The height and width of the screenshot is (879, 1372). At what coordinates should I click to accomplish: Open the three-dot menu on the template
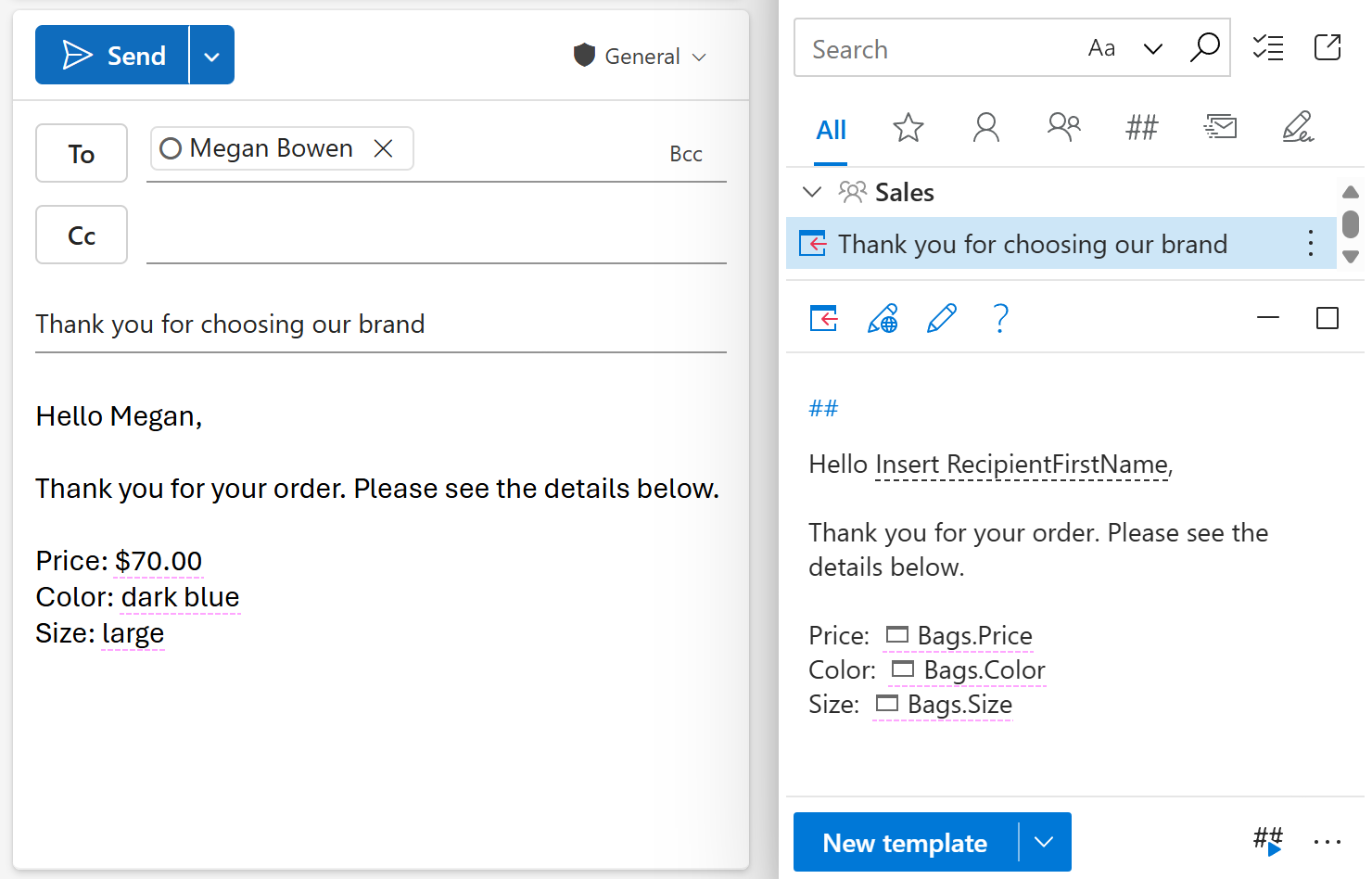click(1310, 243)
